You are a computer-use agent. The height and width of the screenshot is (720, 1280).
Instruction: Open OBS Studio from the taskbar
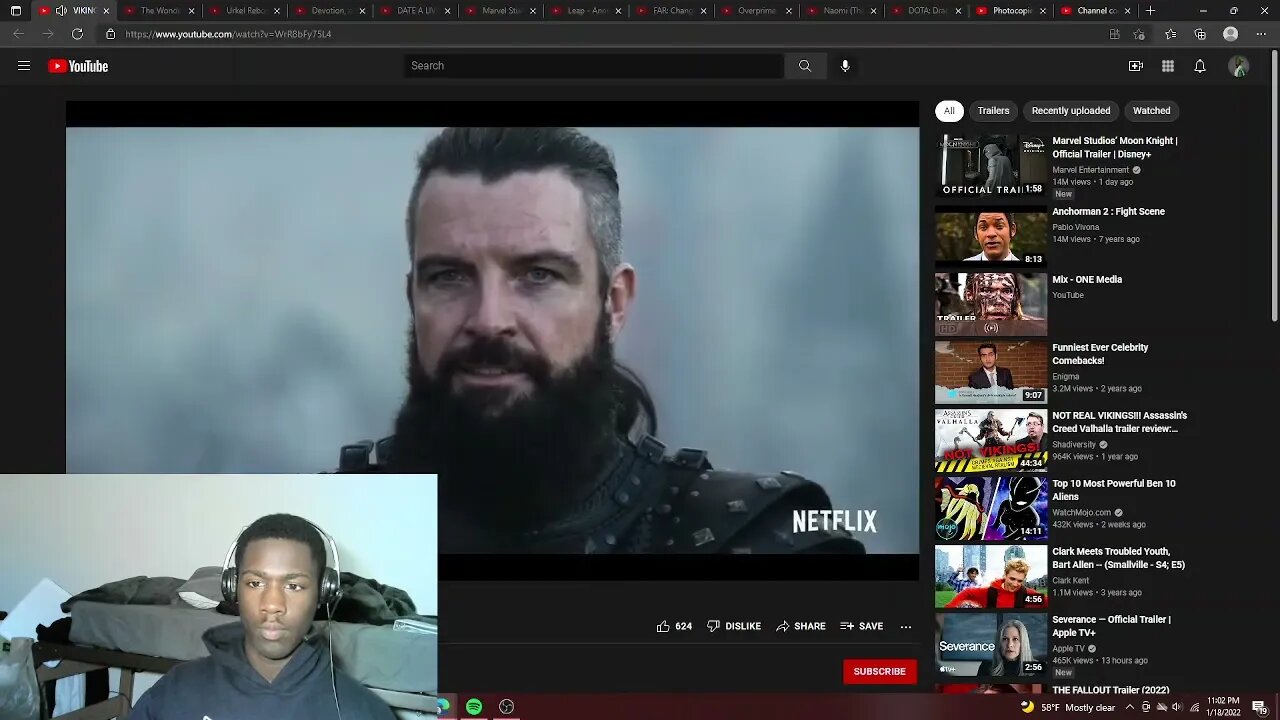(507, 707)
